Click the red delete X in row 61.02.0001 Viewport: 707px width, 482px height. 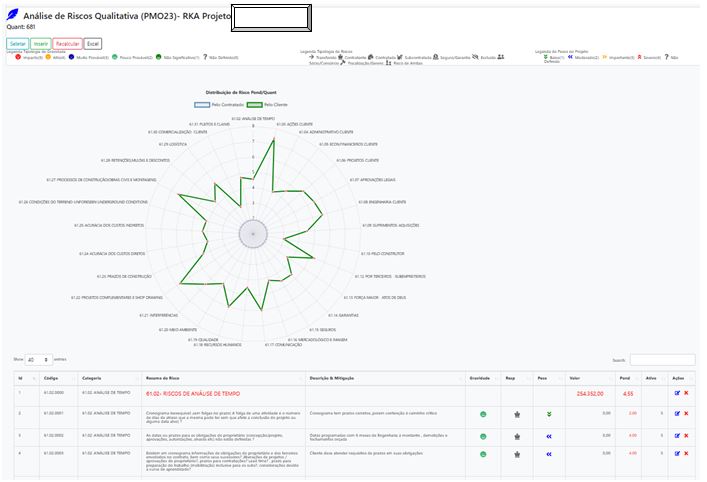686,413
